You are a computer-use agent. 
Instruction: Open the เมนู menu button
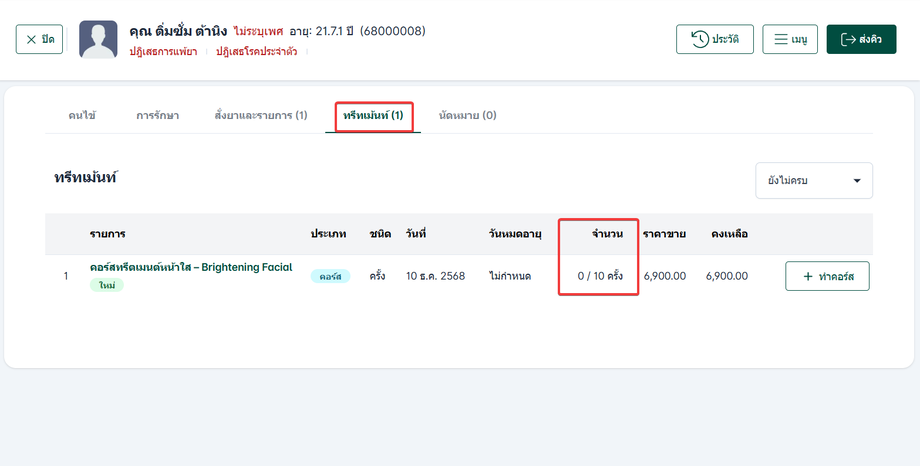pyautogui.click(x=790, y=39)
